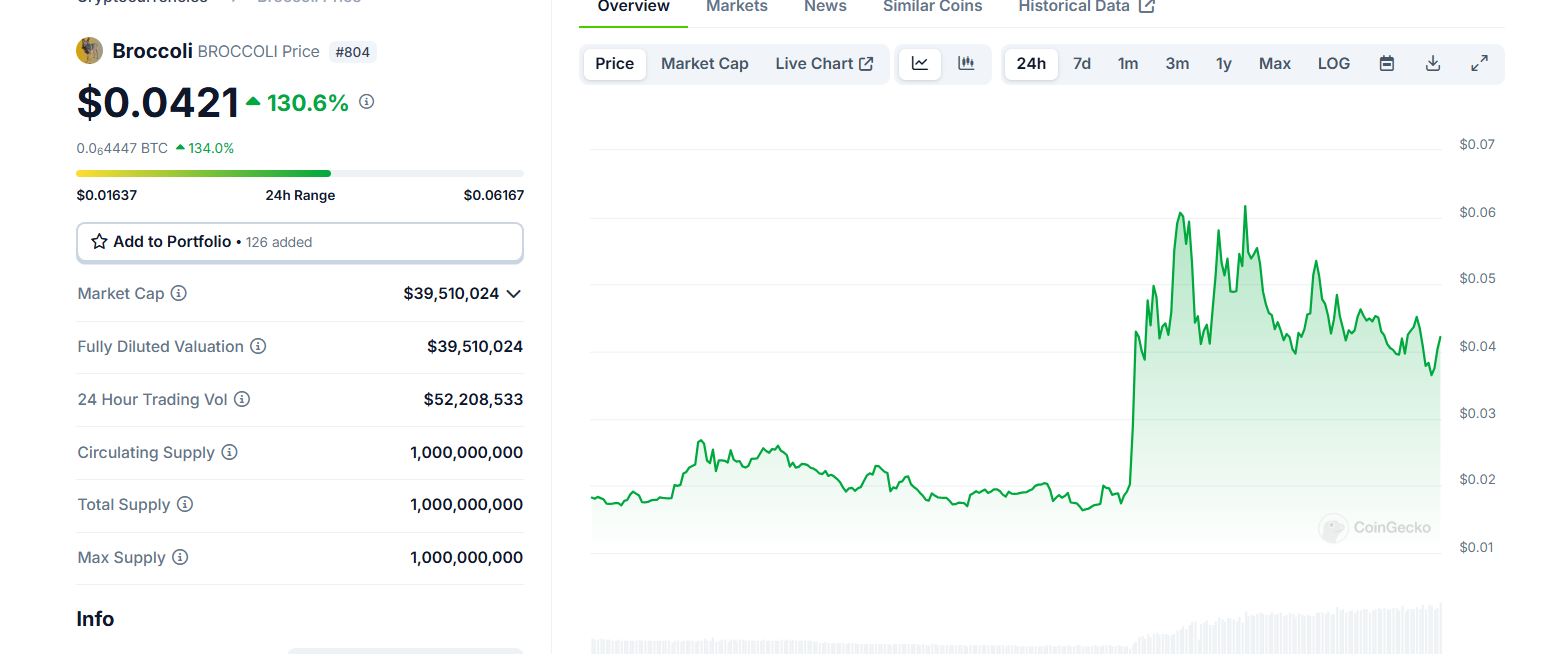Click the price line chart peak area
The width and height of the screenshot is (1546, 654).
coord(1245,208)
